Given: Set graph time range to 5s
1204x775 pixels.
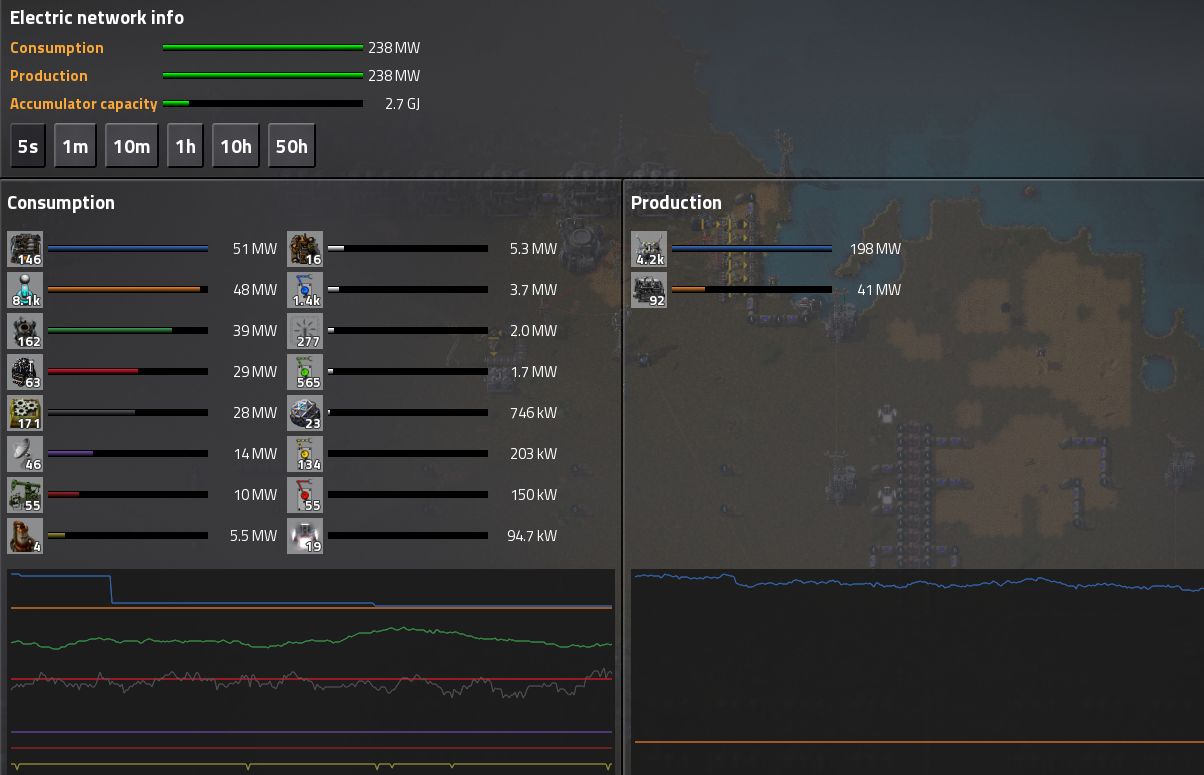Looking at the screenshot, I should point(28,146).
